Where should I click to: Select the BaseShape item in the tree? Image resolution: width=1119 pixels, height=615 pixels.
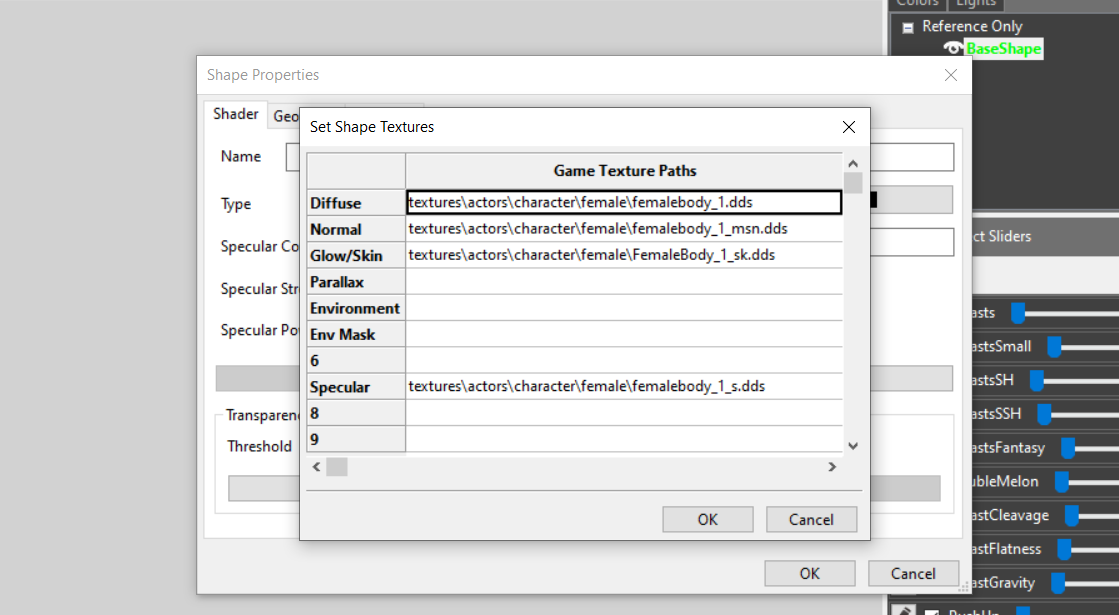(1003, 49)
